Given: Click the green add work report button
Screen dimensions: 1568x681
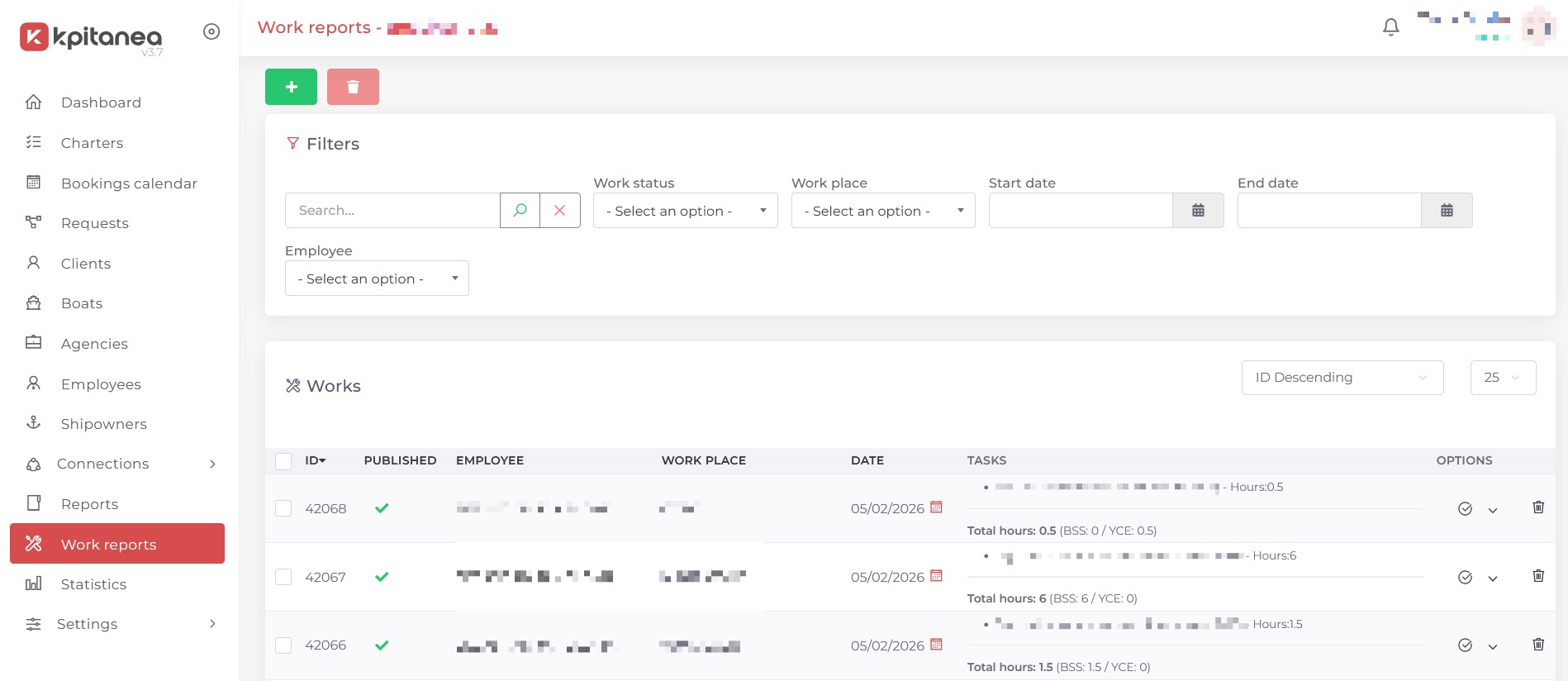Looking at the screenshot, I should point(291,87).
